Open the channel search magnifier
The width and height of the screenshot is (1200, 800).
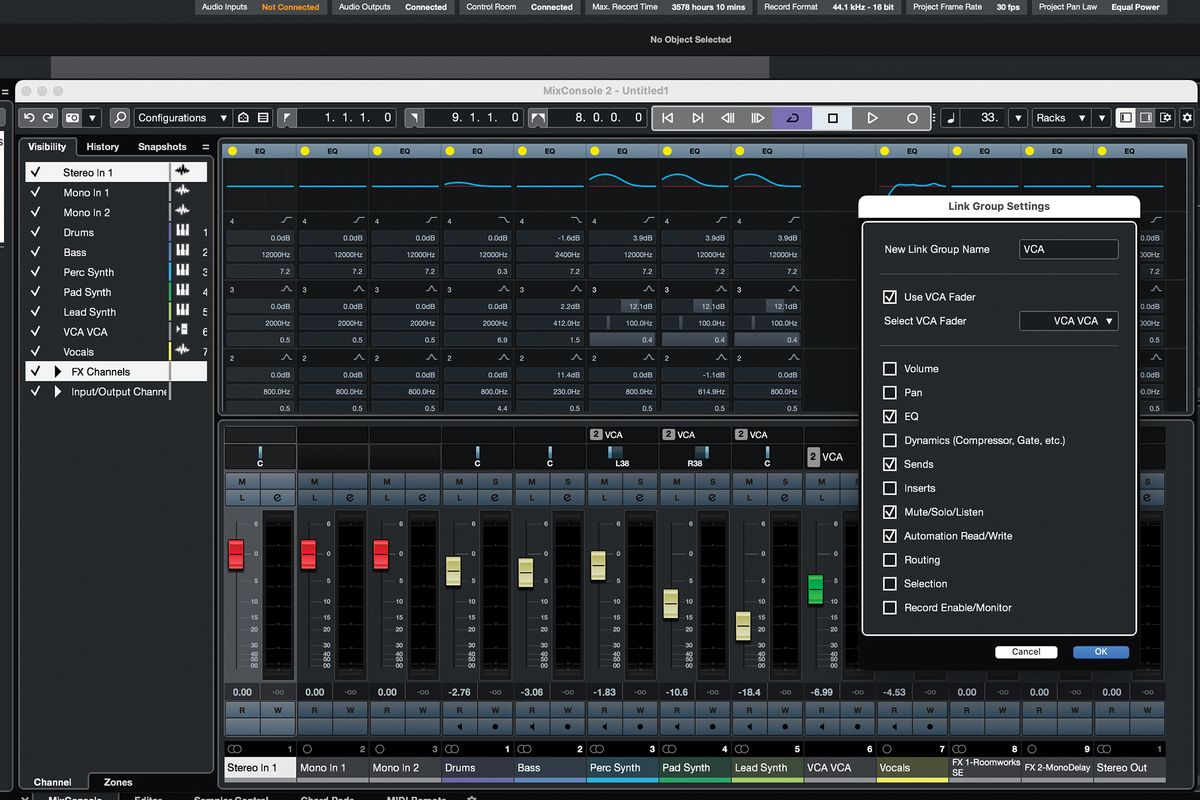point(119,117)
